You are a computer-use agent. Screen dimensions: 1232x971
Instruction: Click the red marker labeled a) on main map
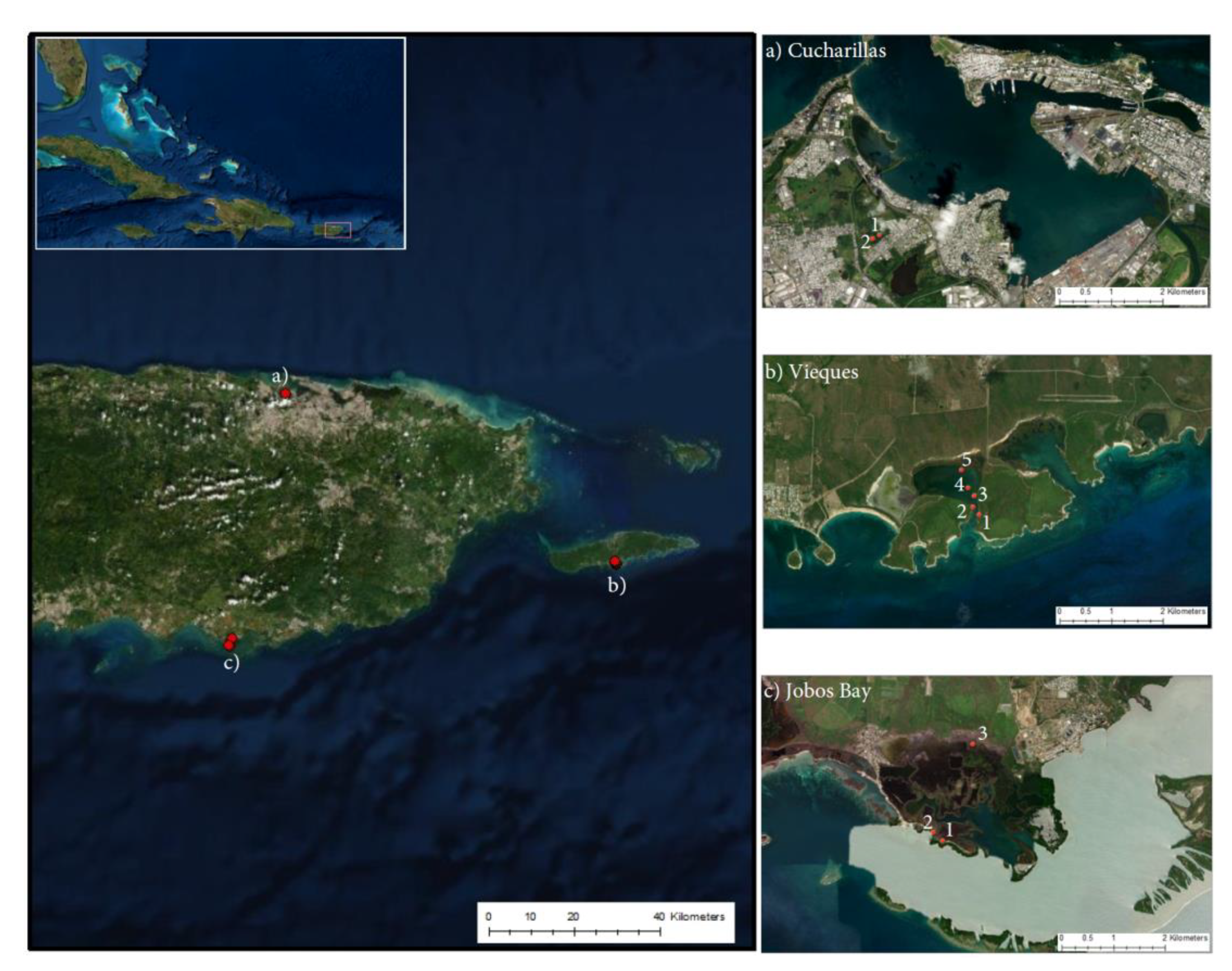coord(285,393)
